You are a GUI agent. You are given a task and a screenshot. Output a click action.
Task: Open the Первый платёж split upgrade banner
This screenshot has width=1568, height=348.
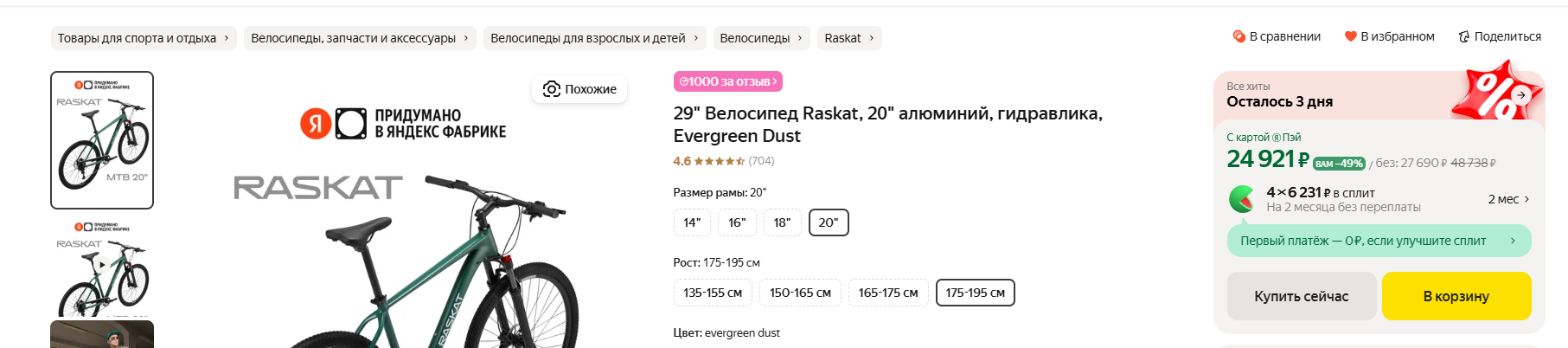click(x=1378, y=241)
